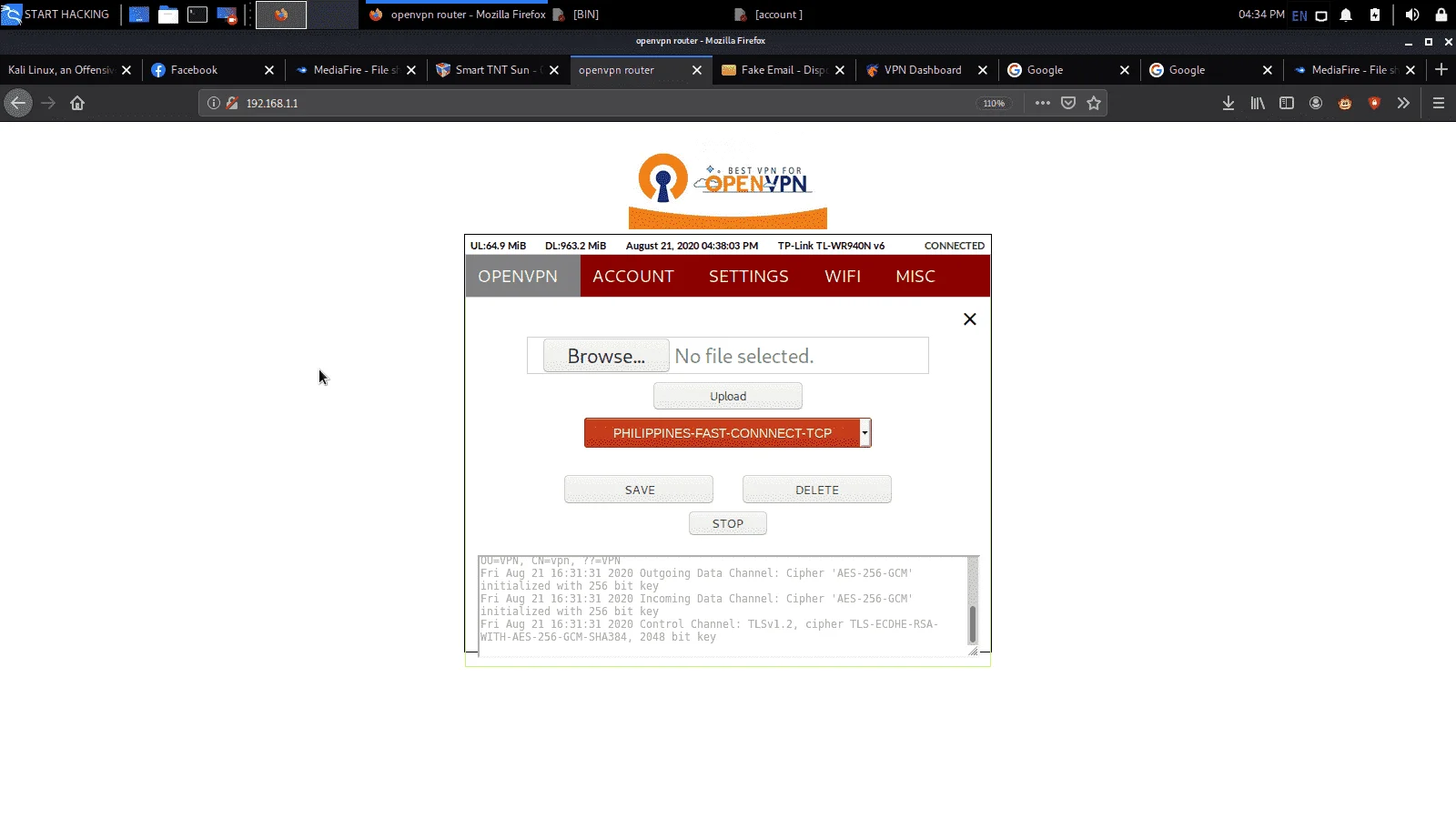
Task: Go back to the previous page
Action: [18, 103]
